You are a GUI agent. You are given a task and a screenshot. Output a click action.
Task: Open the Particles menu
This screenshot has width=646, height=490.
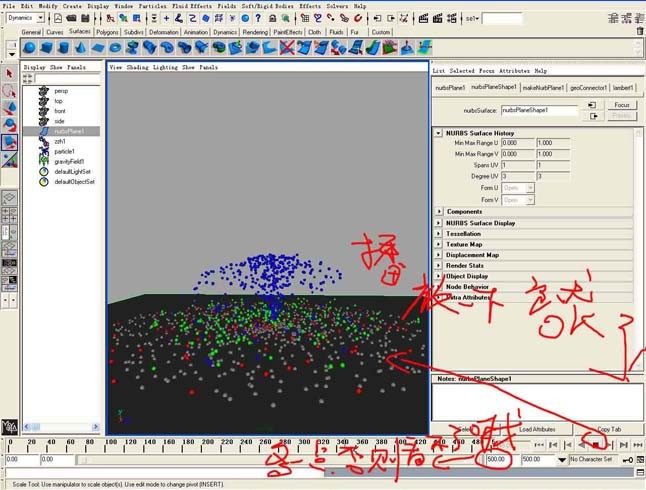(x=152, y=6)
